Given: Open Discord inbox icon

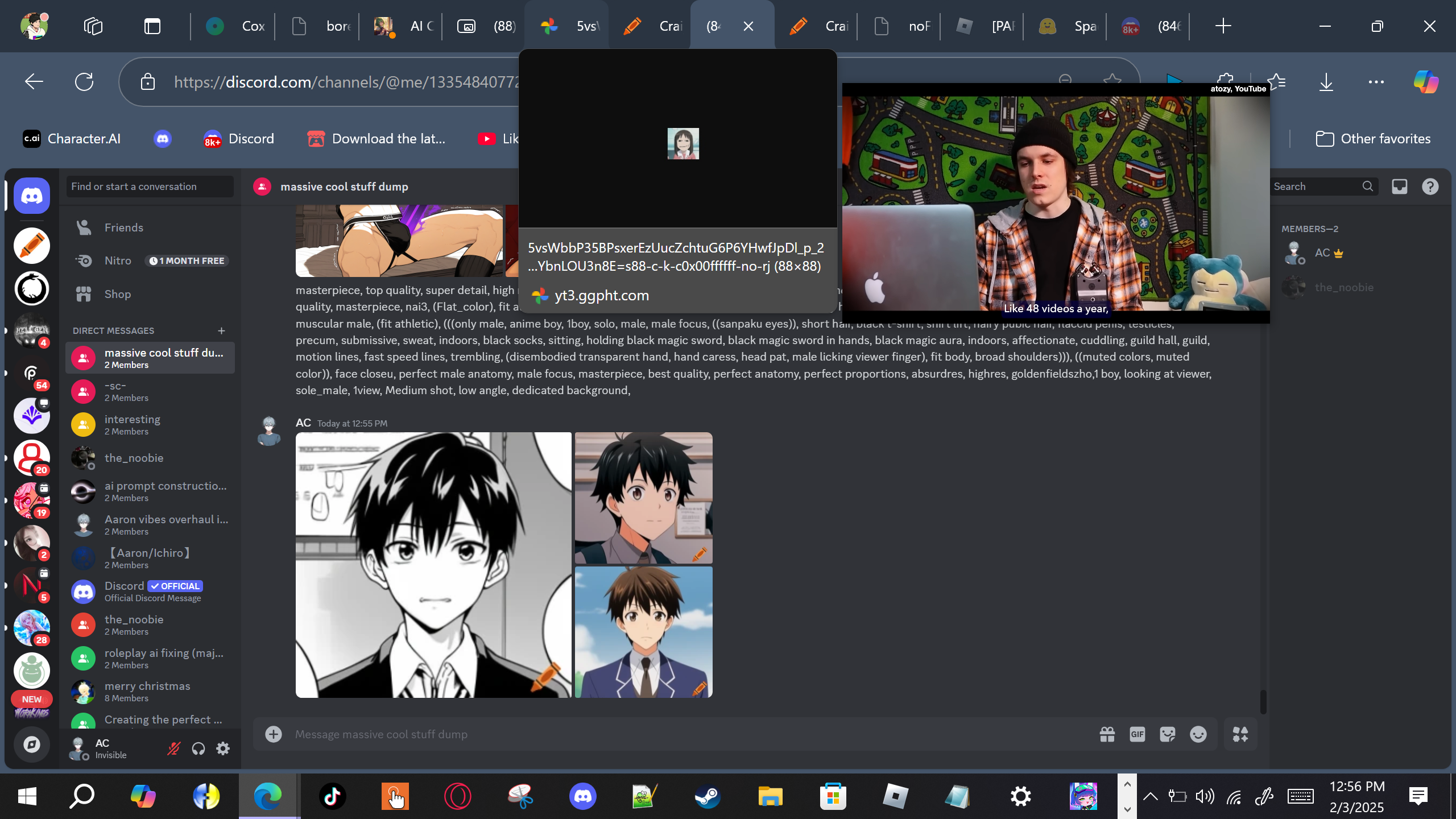Looking at the screenshot, I should tap(1400, 187).
